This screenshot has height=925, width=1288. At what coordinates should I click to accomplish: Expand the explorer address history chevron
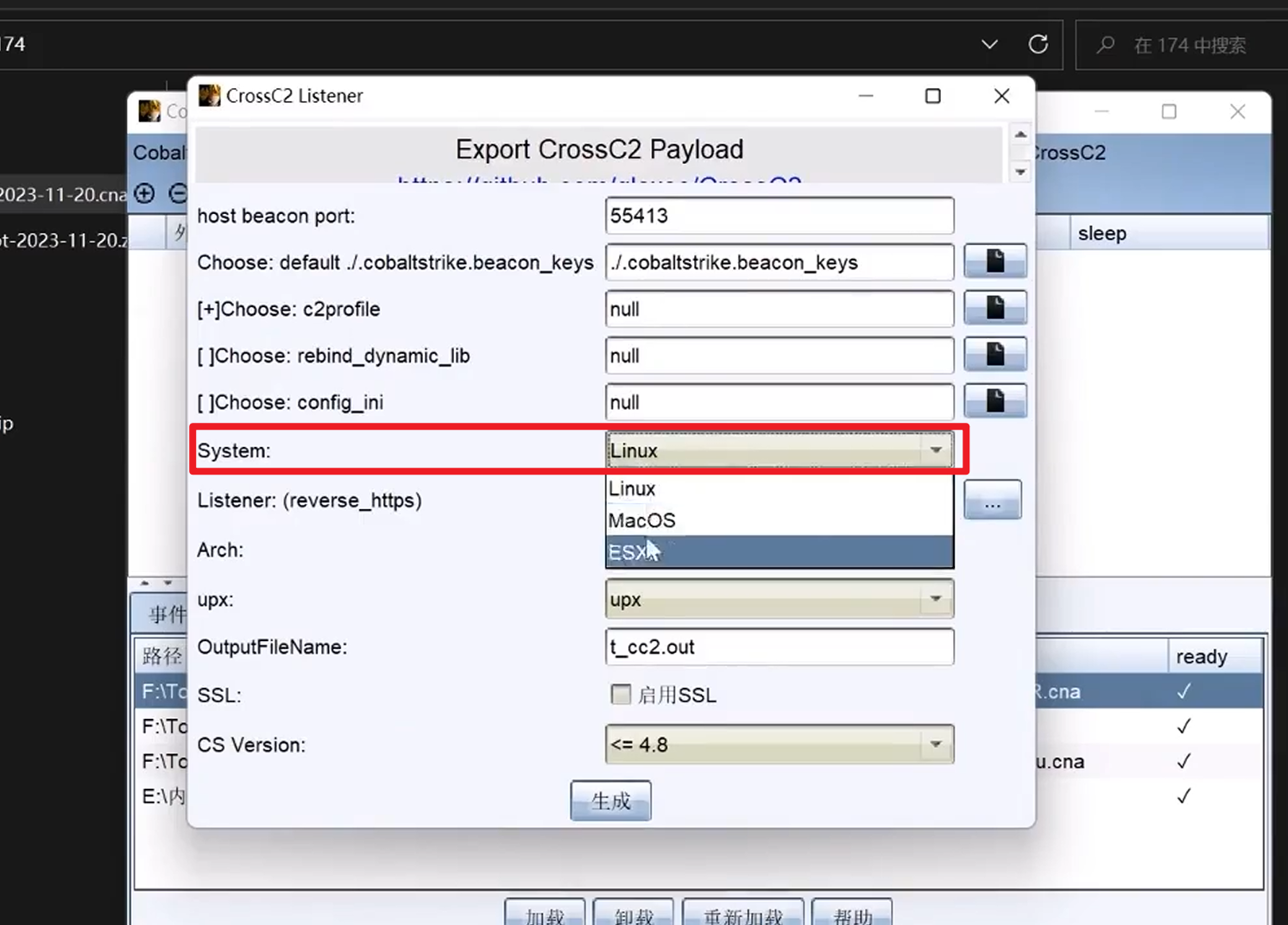point(989,44)
